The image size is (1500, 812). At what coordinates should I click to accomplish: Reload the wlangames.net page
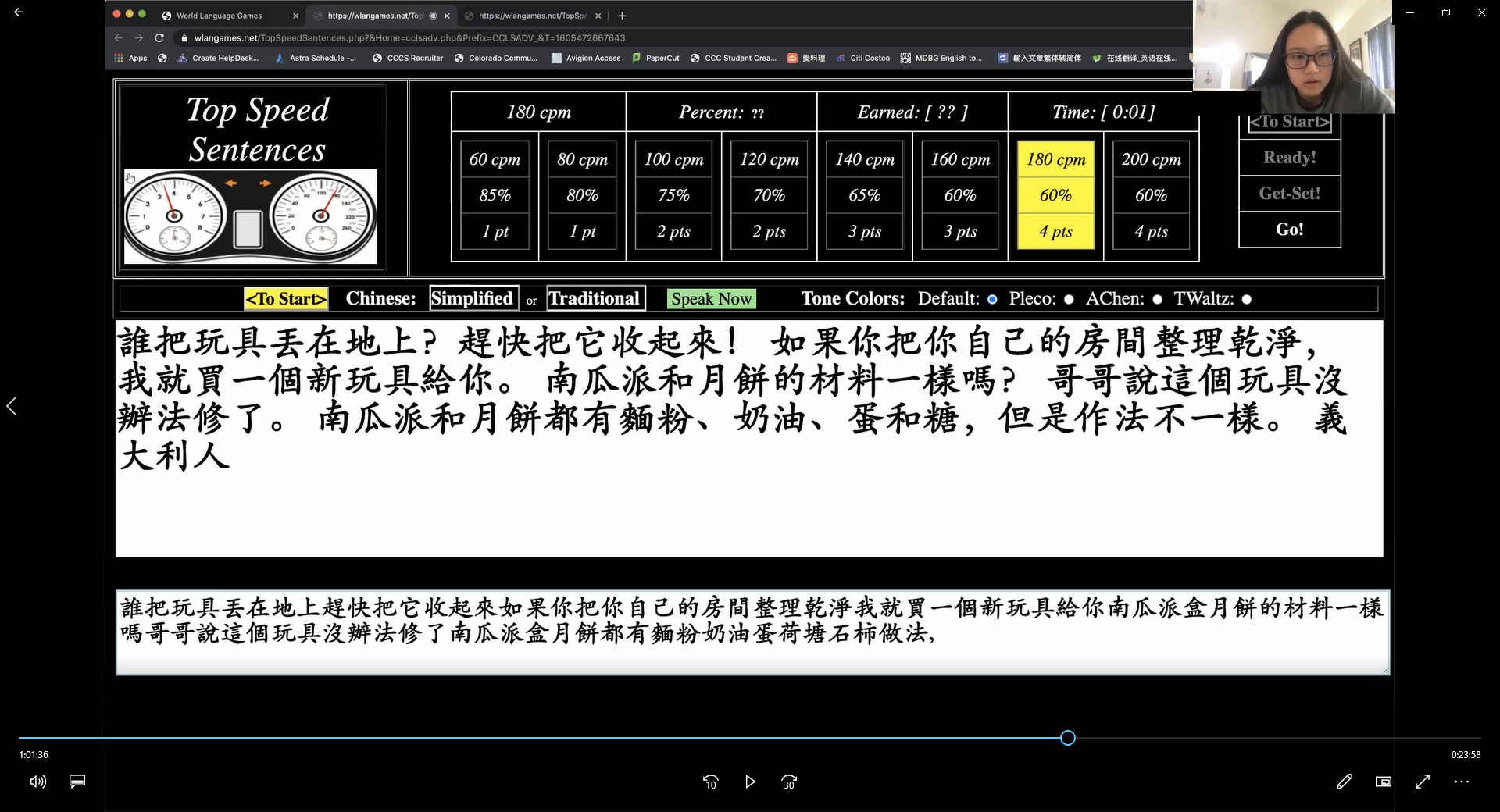tap(159, 37)
